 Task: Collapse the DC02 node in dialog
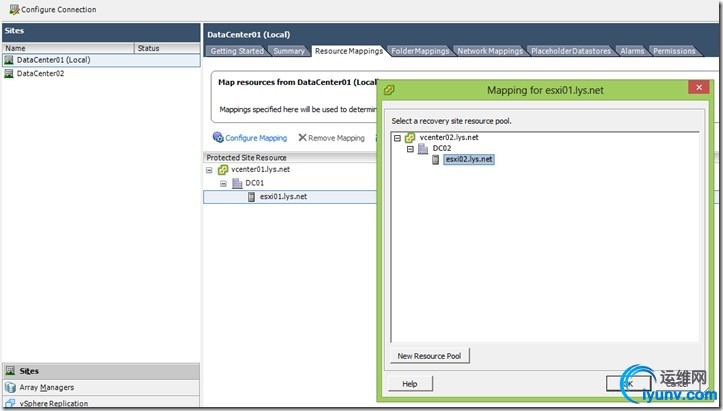click(410, 149)
